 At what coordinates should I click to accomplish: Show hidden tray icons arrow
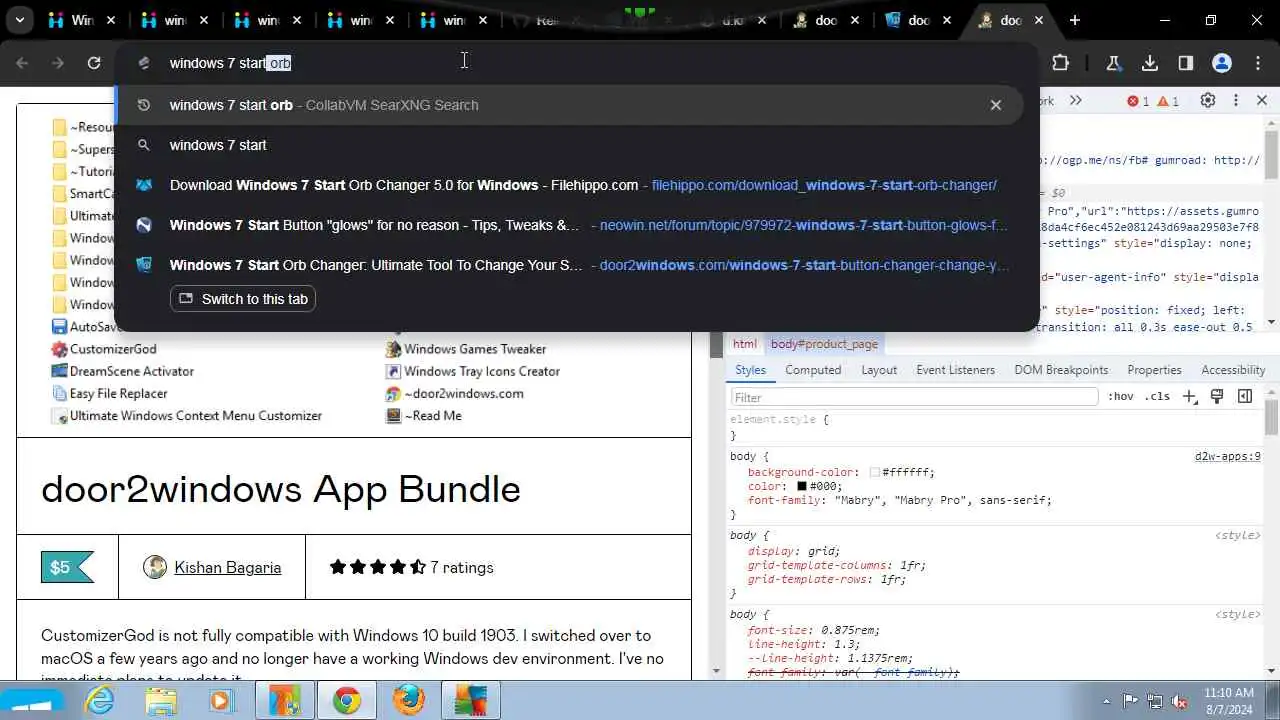coord(1106,701)
